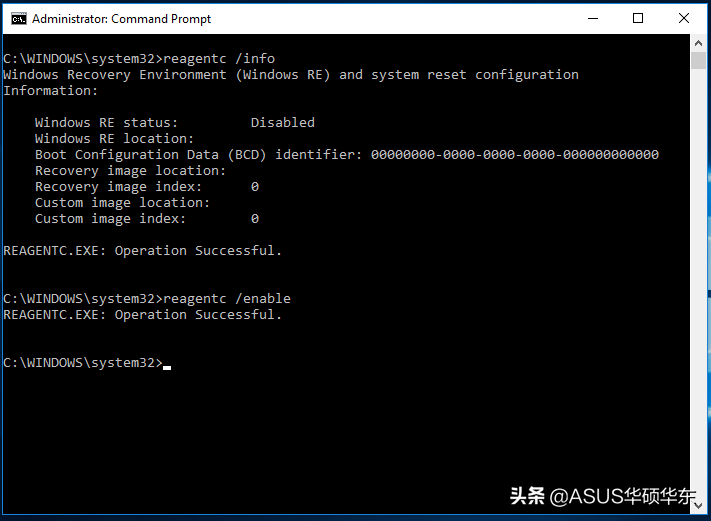Click the BCD identifier zeros value
711x521 pixels.
click(x=514, y=154)
